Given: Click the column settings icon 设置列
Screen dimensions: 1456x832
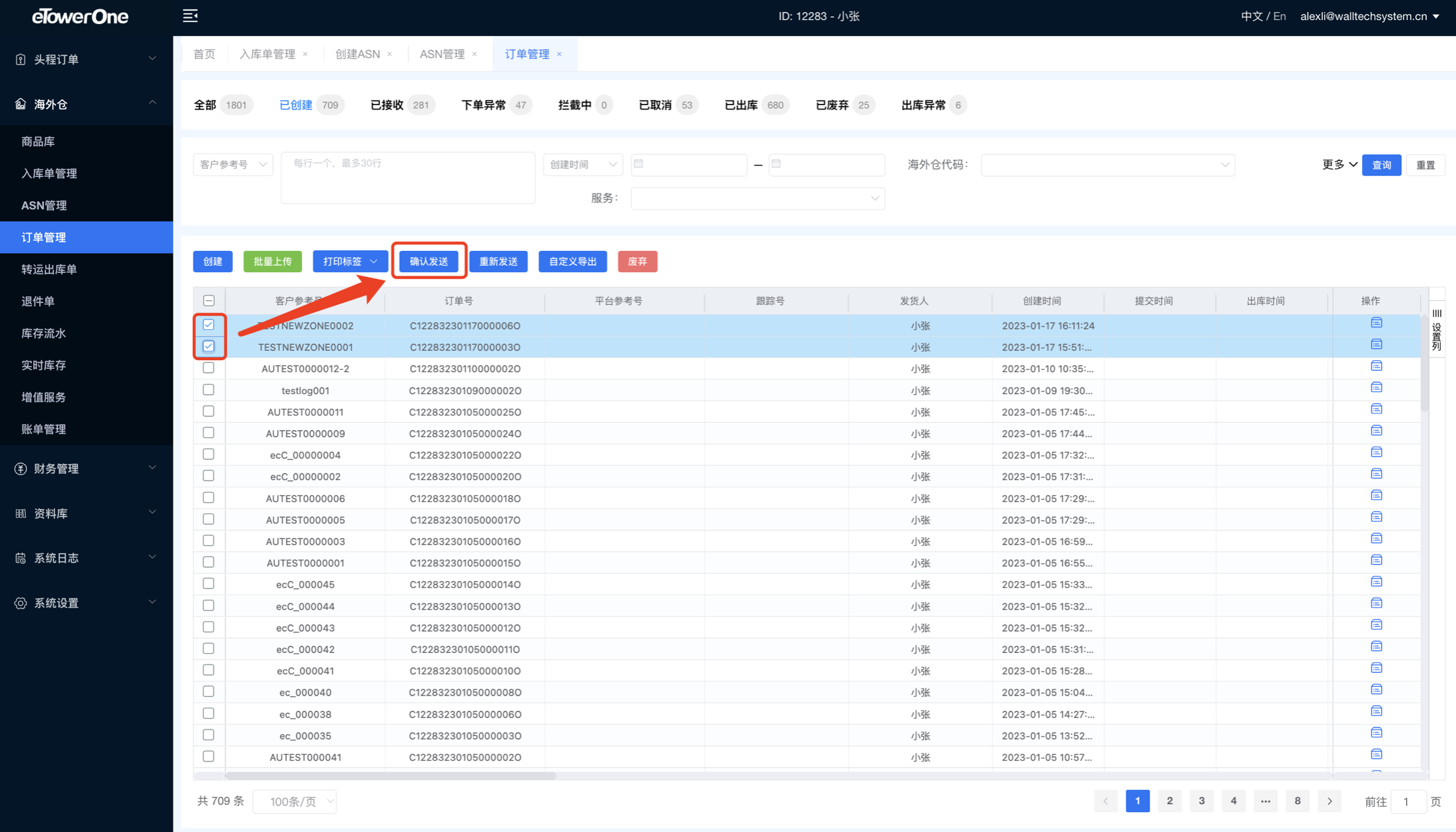Looking at the screenshot, I should click(x=1437, y=329).
